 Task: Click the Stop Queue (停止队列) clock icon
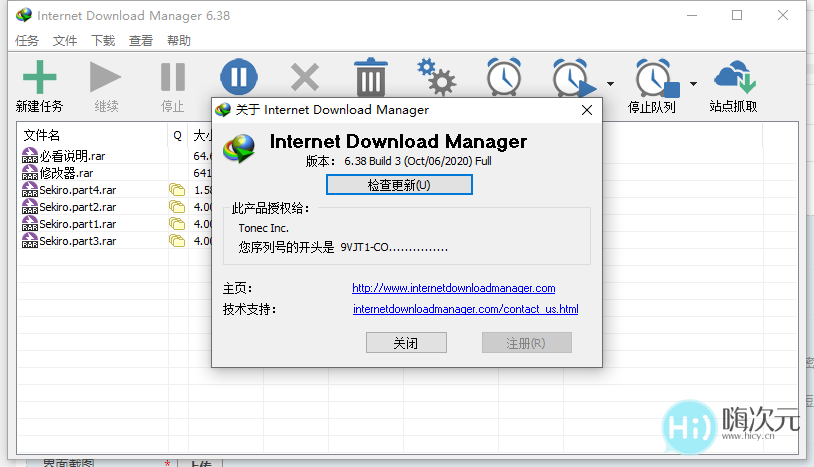[657, 78]
